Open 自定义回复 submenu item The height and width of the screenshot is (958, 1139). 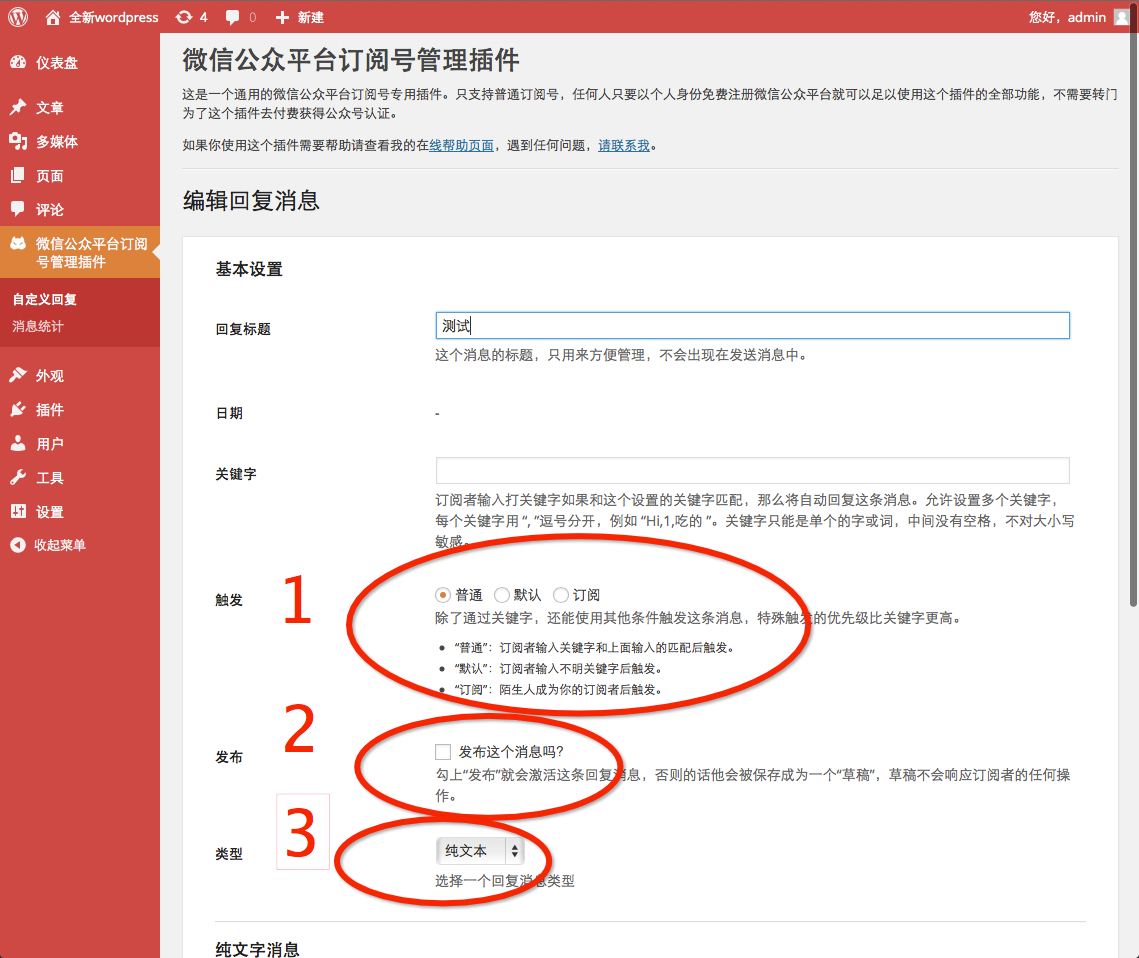[x=44, y=299]
